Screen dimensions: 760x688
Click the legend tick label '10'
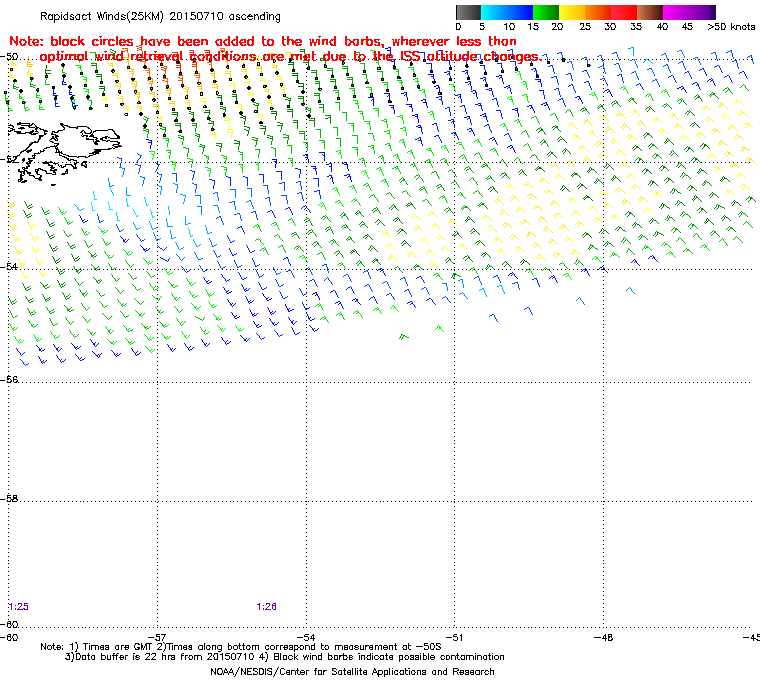[508, 27]
